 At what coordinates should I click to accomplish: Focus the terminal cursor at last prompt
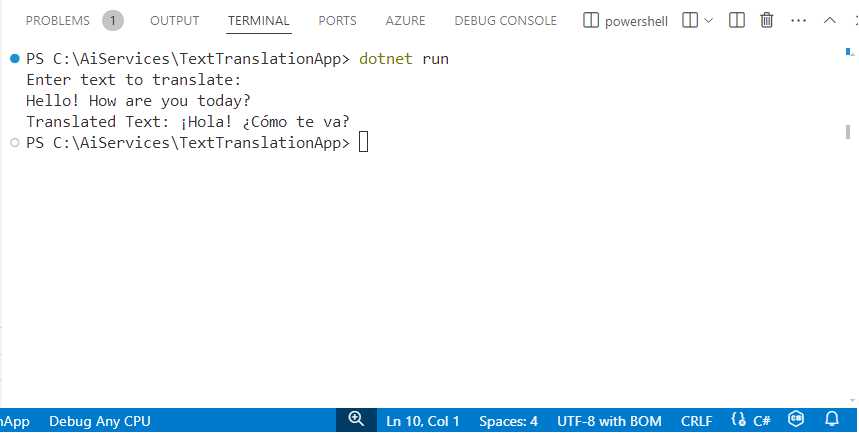click(363, 143)
